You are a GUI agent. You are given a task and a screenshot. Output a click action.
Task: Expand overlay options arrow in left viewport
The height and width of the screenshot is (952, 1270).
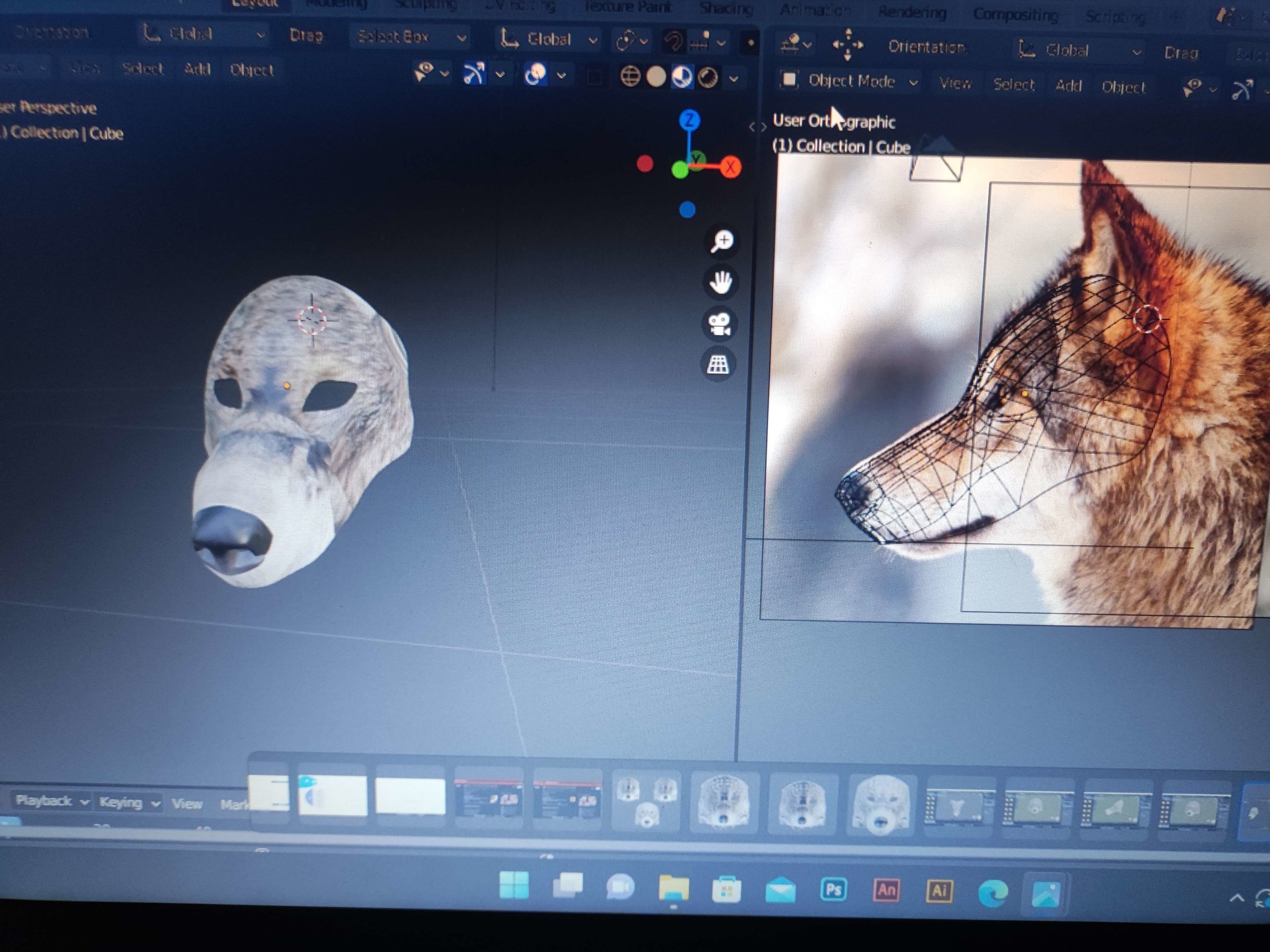pos(562,75)
